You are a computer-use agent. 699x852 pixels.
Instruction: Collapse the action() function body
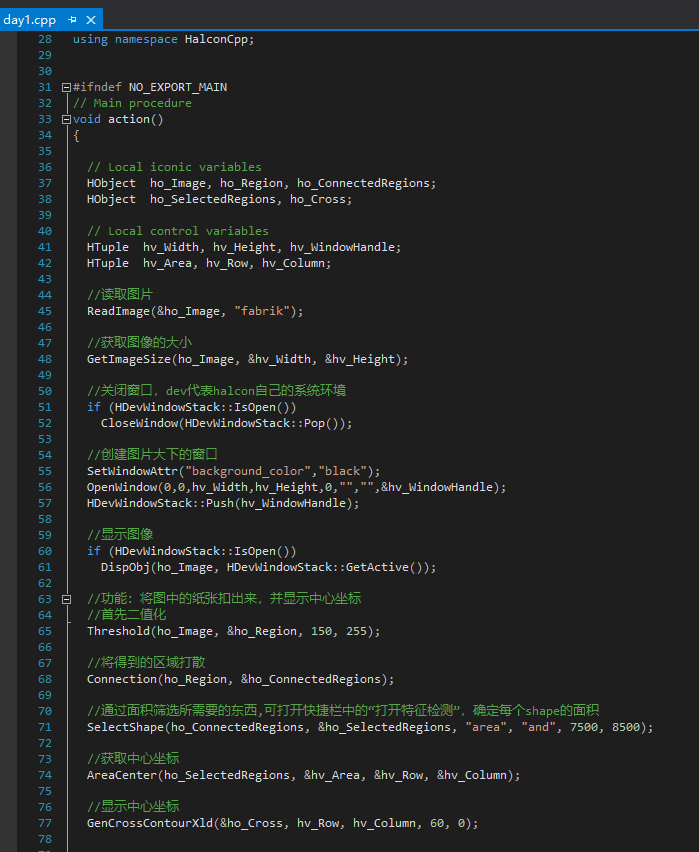point(66,118)
